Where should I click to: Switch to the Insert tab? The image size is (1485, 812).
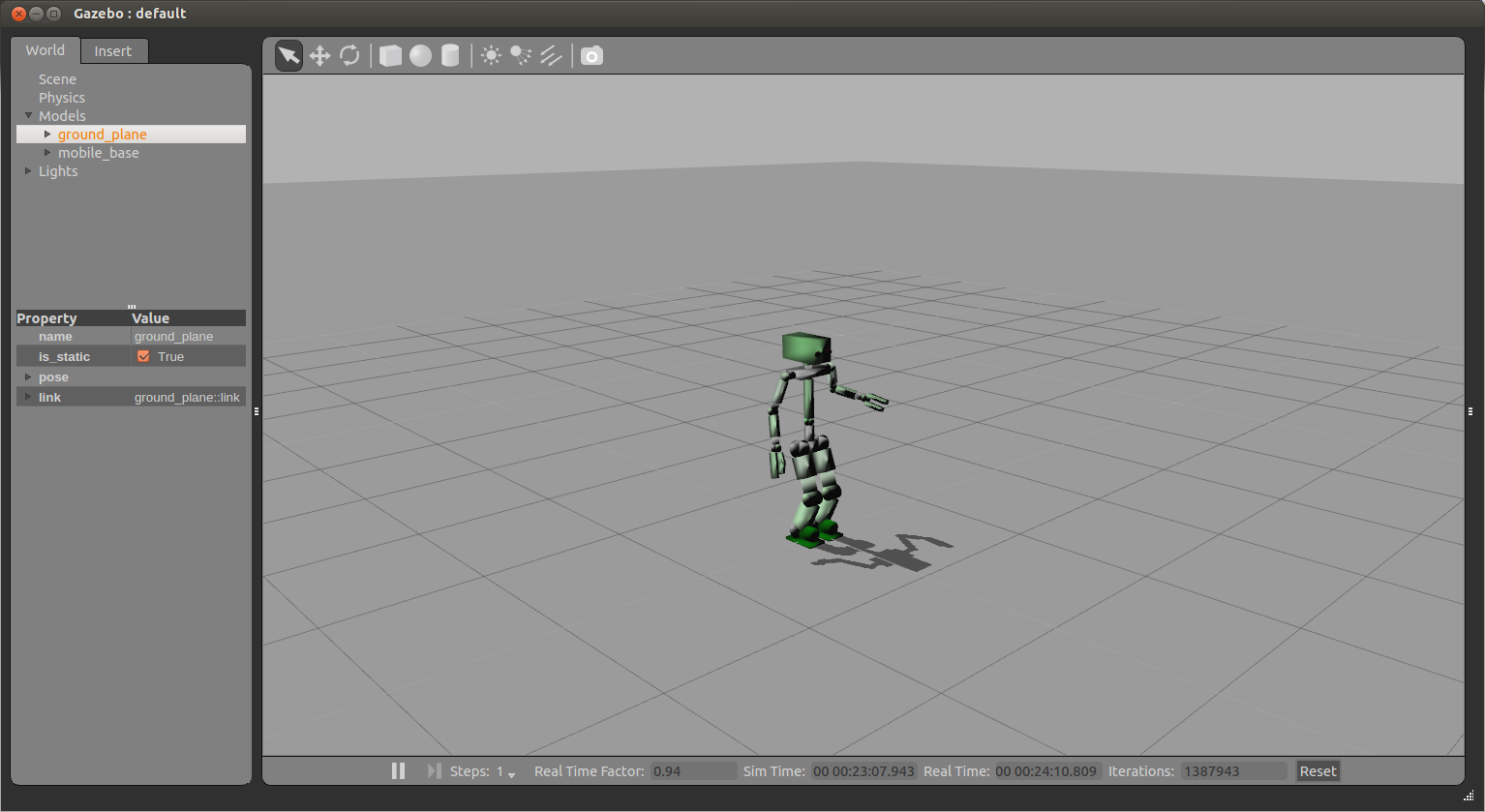coord(113,51)
